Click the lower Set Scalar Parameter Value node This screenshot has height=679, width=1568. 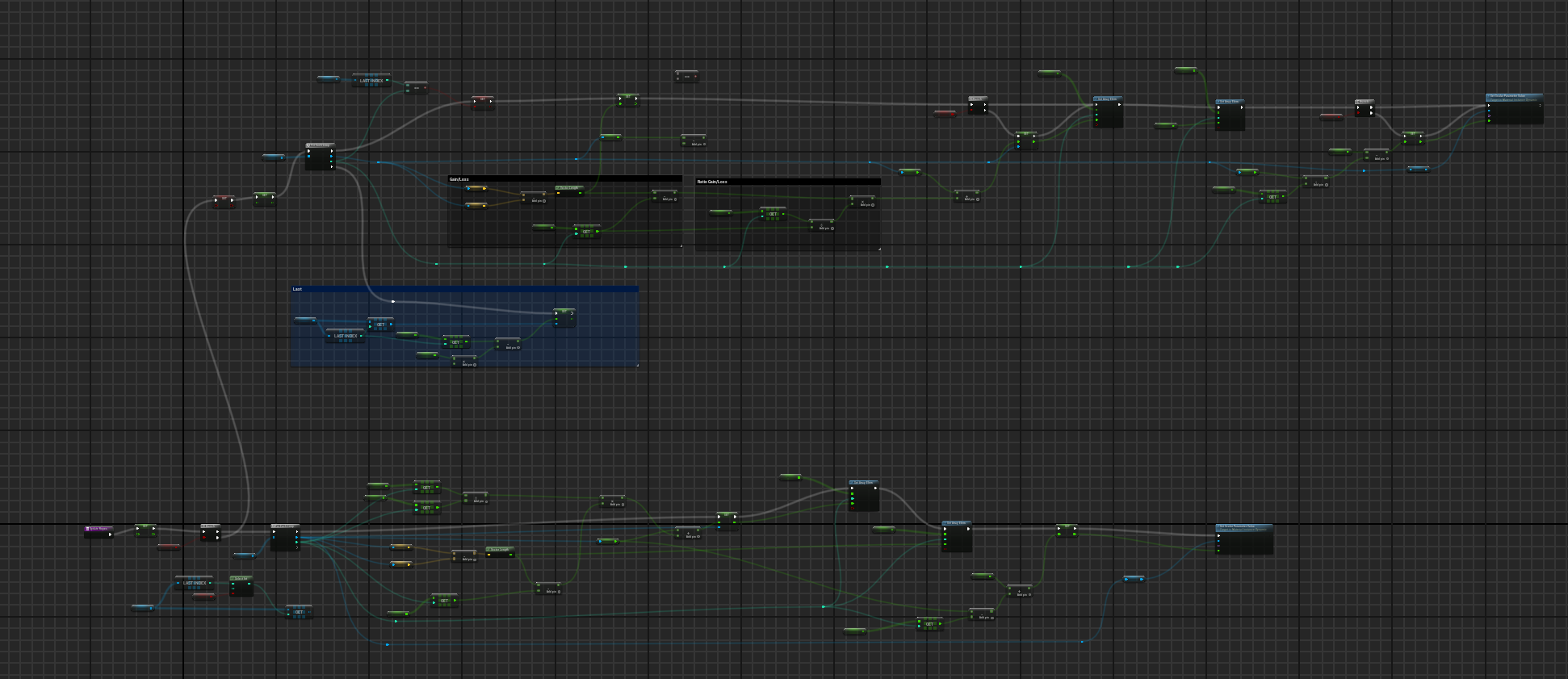[x=1243, y=527]
